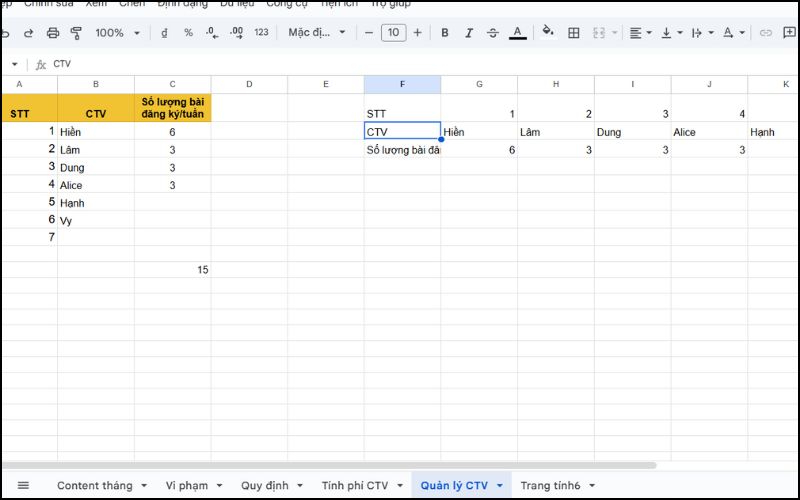This screenshot has height=500, width=800.
Task: Switch to the Vi phạm sheet tab
Action: 187,485
